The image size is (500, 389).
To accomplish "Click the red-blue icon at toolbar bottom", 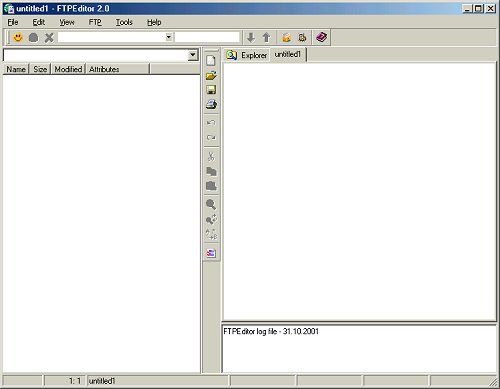I will click(211, 253).
